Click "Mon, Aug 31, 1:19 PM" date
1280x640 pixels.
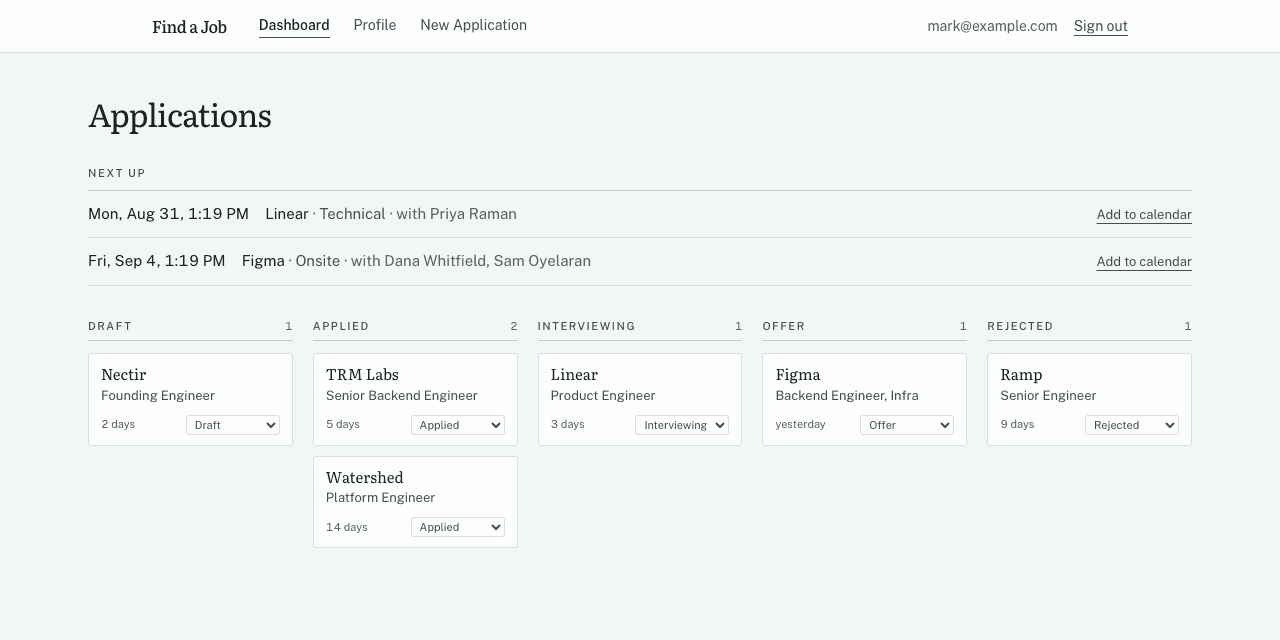(x=168, y=214)
